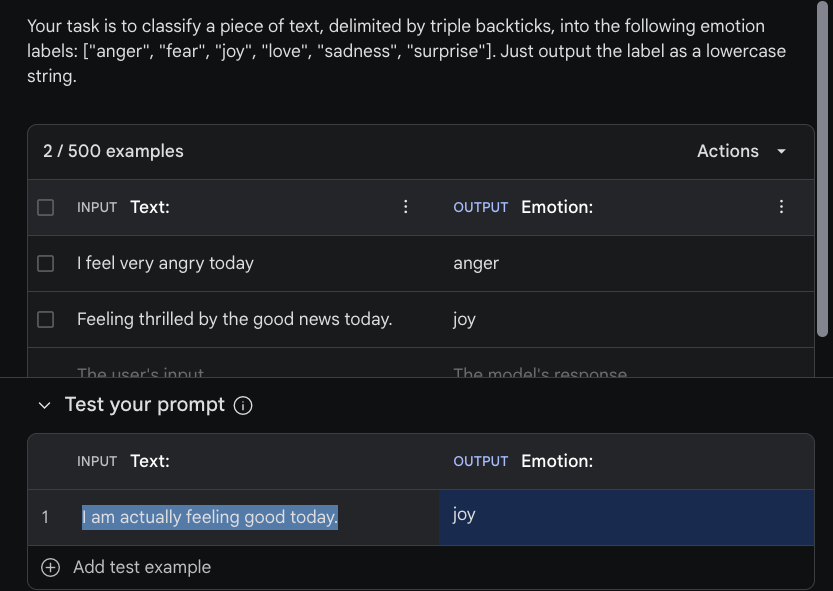Open the Text column options menu

click(406, 207)
